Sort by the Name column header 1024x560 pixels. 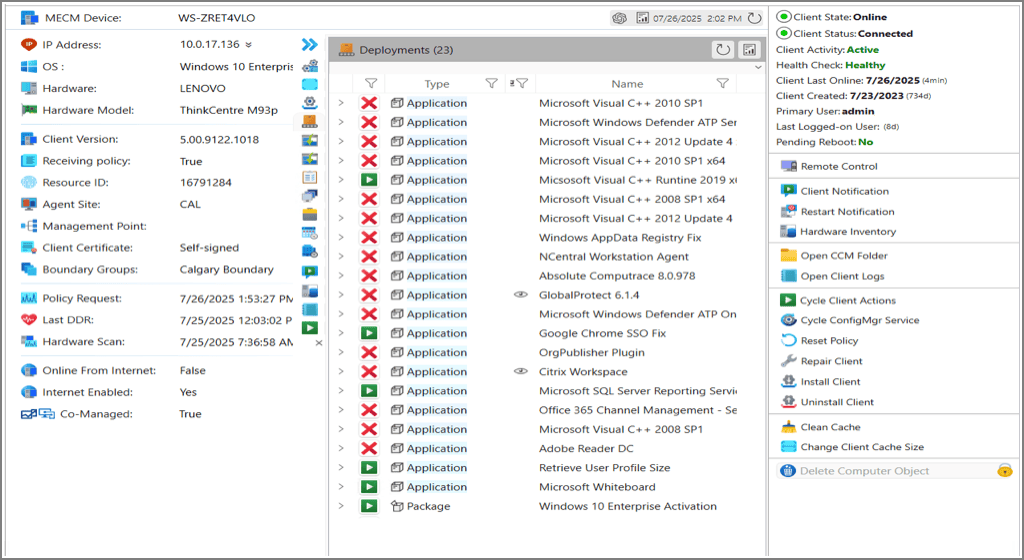tap(627, 84)
